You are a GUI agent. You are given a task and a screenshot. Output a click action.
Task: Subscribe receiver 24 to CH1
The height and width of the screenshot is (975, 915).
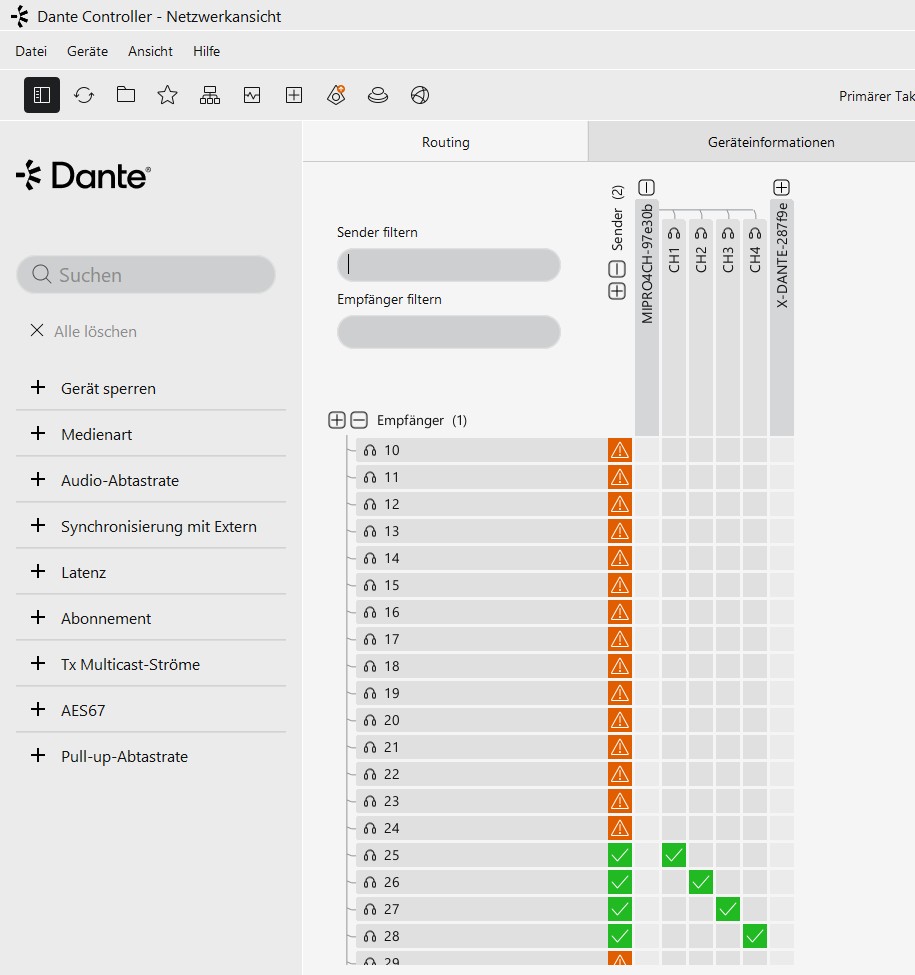point(674,828)
